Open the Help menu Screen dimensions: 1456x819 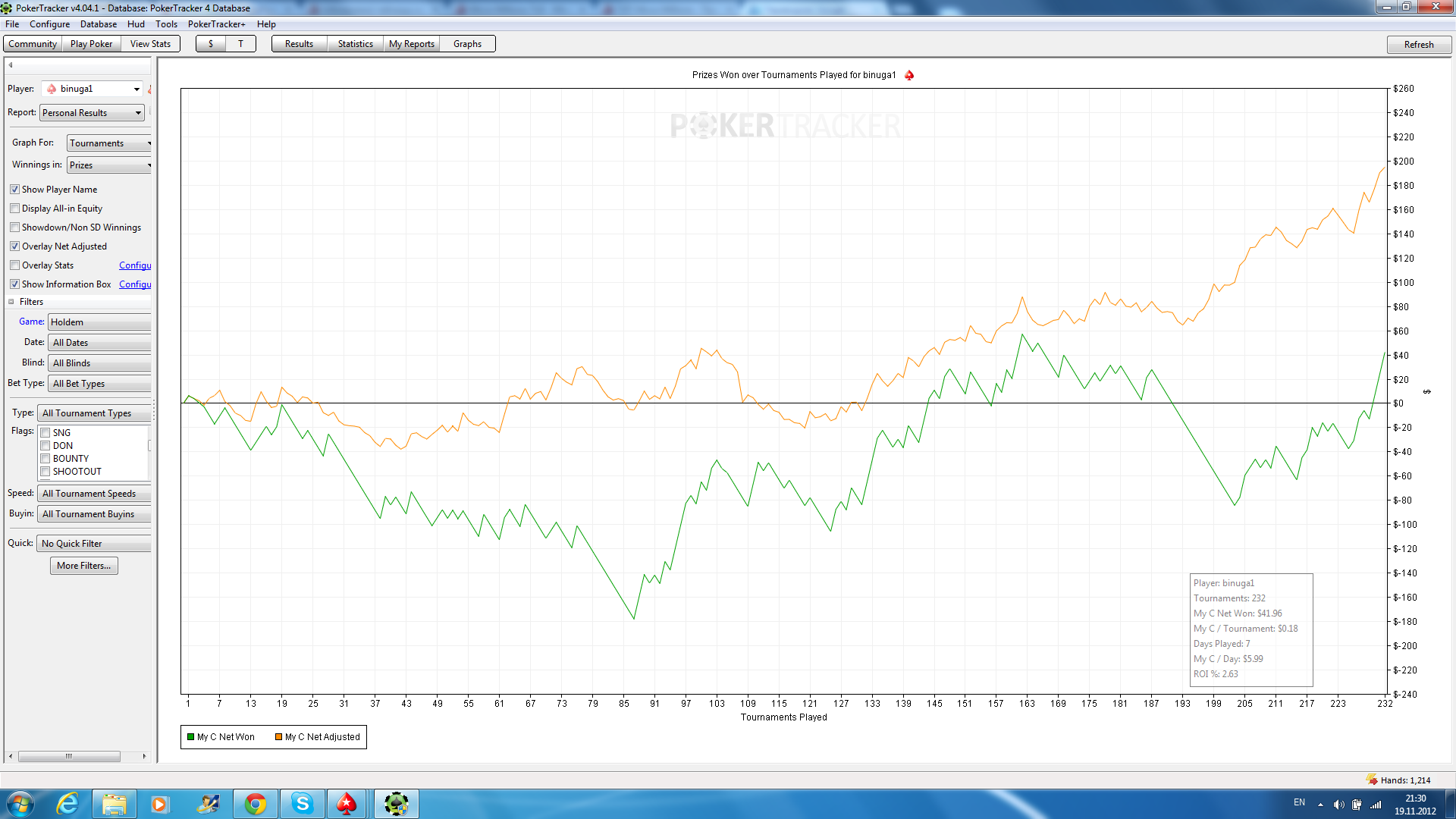pyautogui.click(x=266, y=24)
